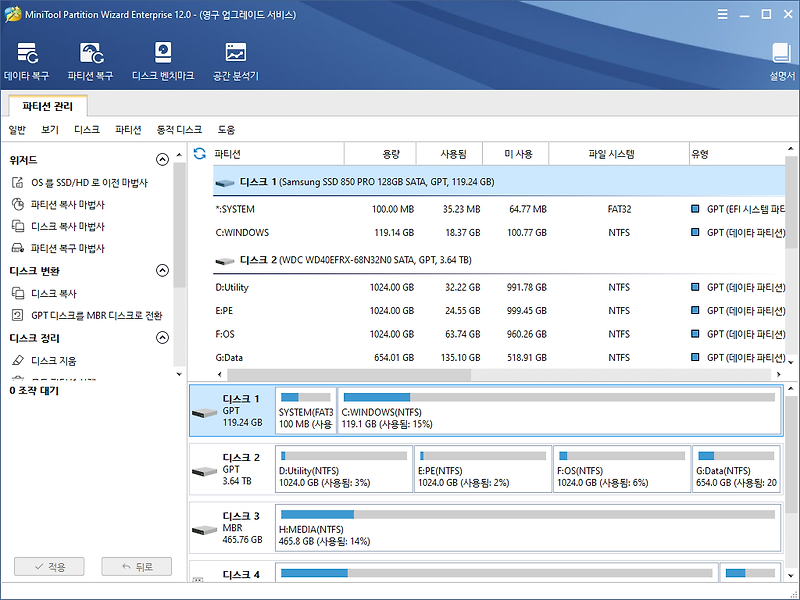This screenshot has height=600, width=800.
Task: Click the 적용 (Apply) button
Action: point(49,567)
